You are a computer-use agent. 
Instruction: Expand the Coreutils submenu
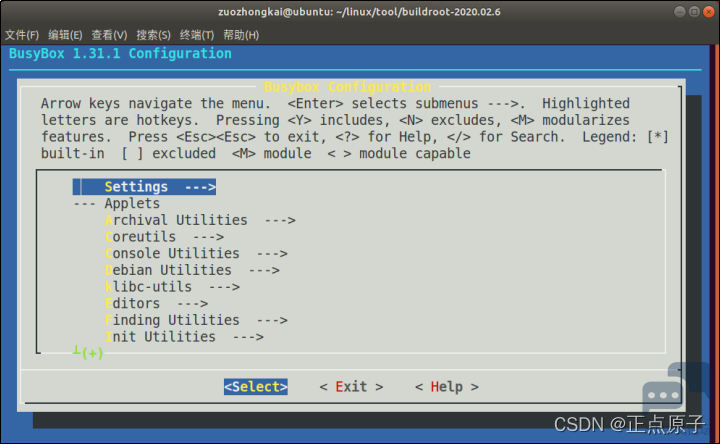coord(164,237)
